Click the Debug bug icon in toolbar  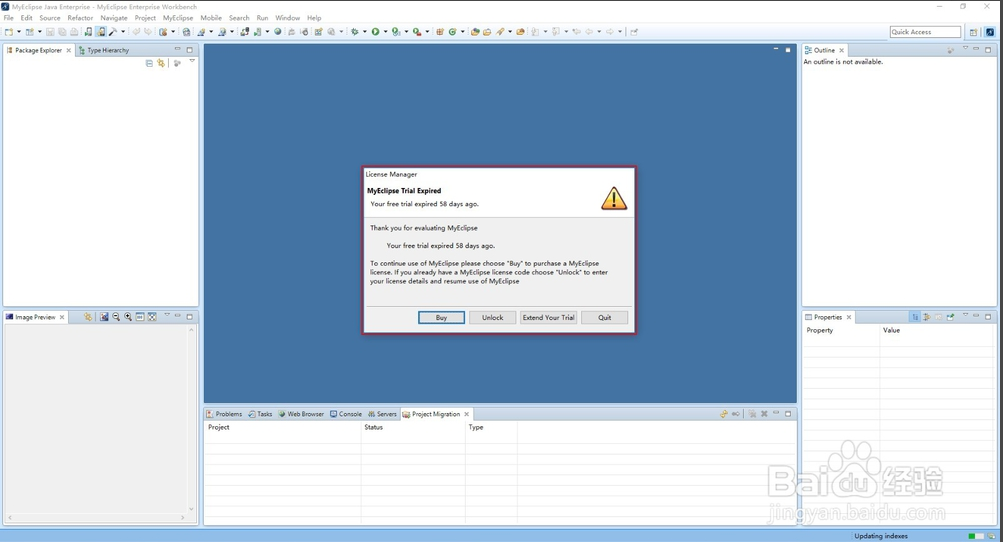point(354,32)
